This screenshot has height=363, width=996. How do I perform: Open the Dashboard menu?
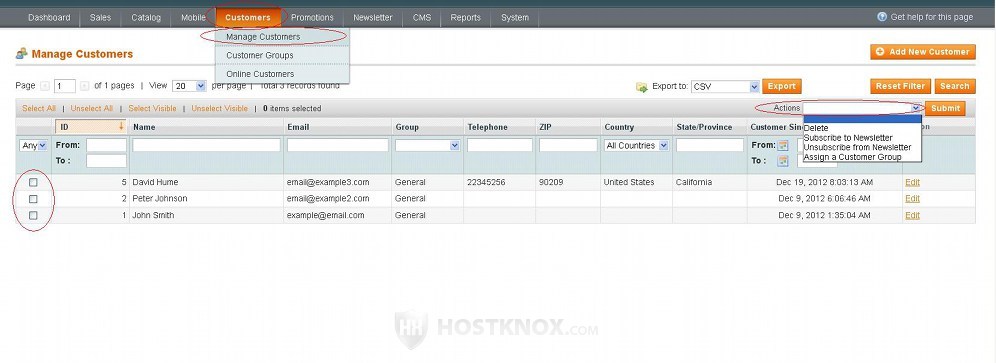(x=49, y=18)
